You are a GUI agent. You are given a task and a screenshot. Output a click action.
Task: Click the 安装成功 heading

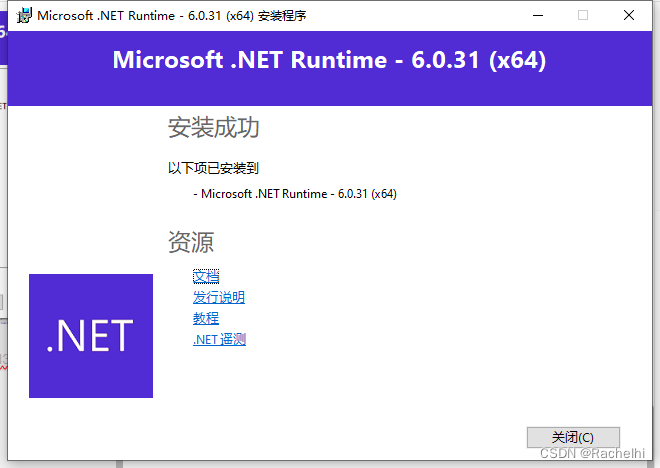pyautogui.click(x=213, y=128)
